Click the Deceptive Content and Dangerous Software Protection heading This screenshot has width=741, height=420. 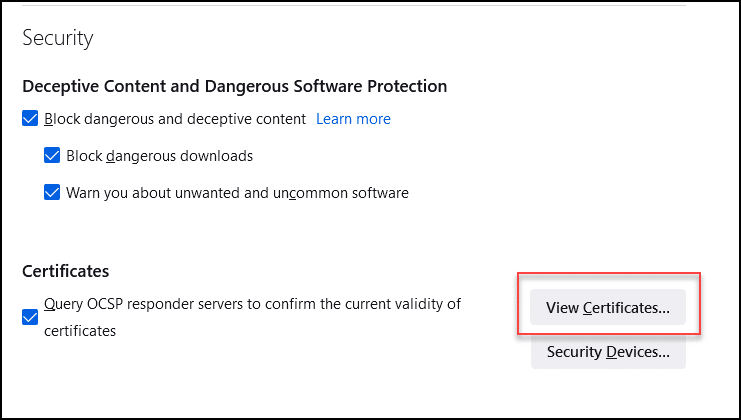pos(234,86)
